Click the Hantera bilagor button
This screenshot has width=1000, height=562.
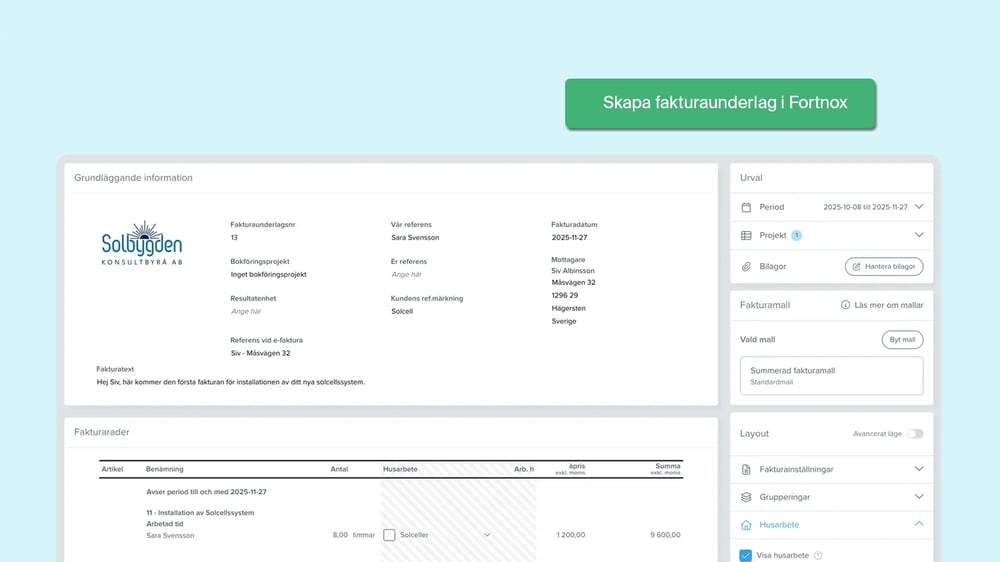point(884,267)
